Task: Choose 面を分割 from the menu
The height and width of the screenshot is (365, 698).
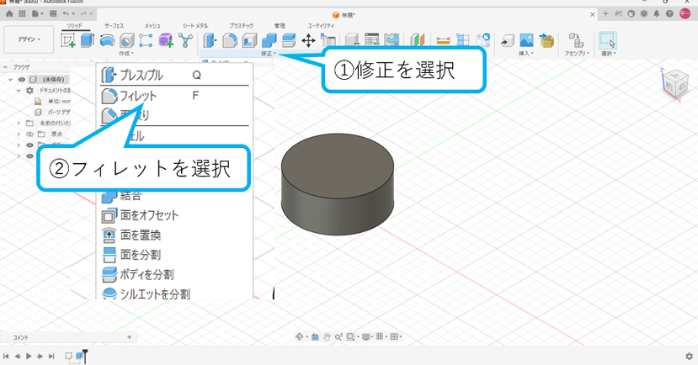Action: tap(174, 255)
